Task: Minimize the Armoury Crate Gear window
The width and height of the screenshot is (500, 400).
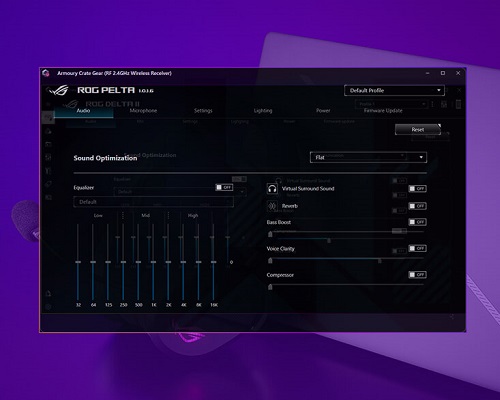Action: (x=427, y=73)
